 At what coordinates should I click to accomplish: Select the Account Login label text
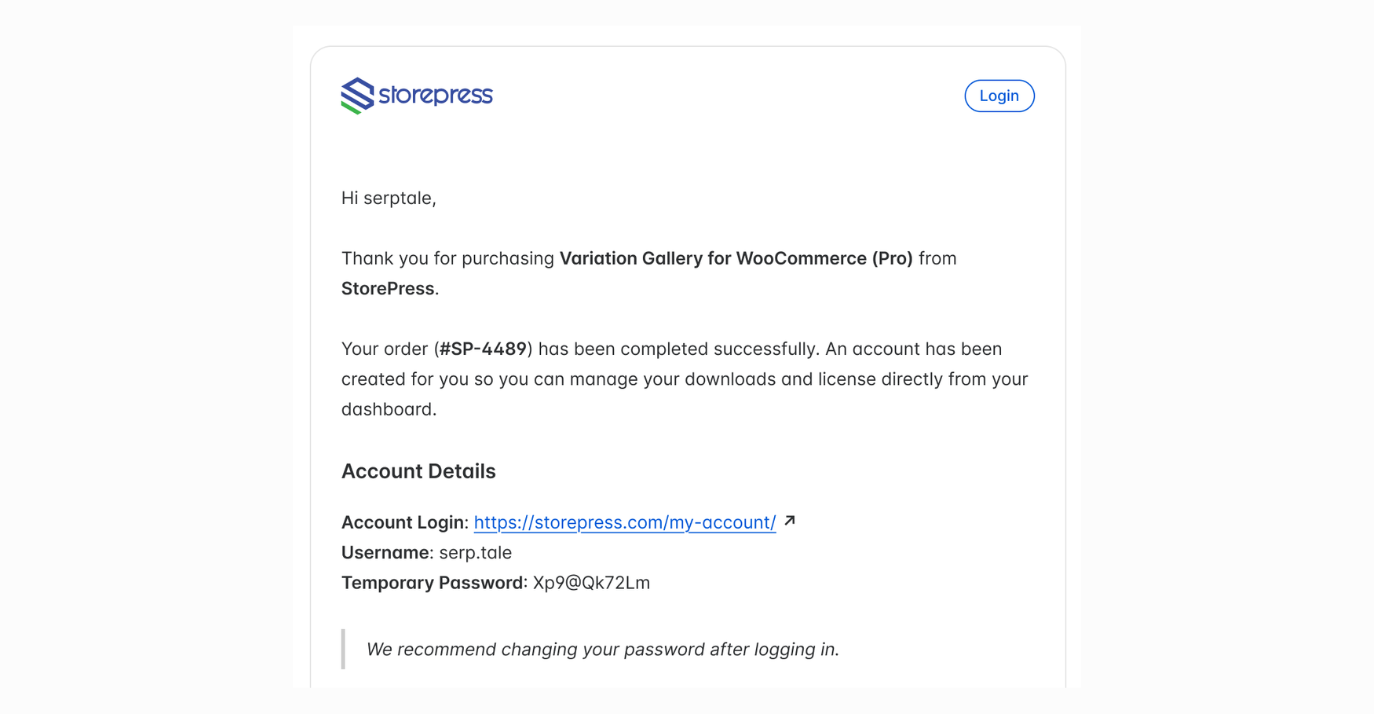tap(402, 521)
